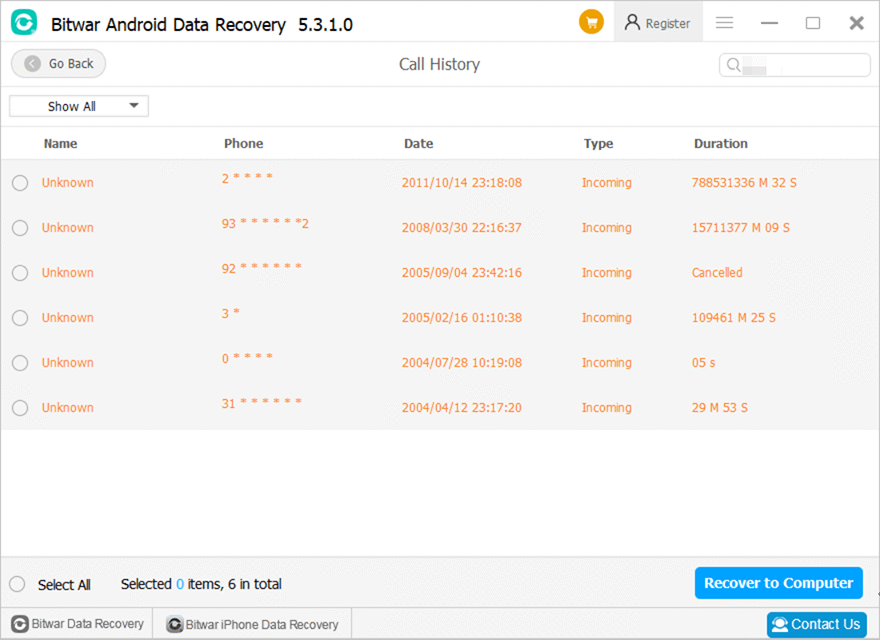This screenshot has height=640, width=880.
Task: Click the Bitwar iPhone Data Recovery gear icon
Action: click(x=173, y=624)
